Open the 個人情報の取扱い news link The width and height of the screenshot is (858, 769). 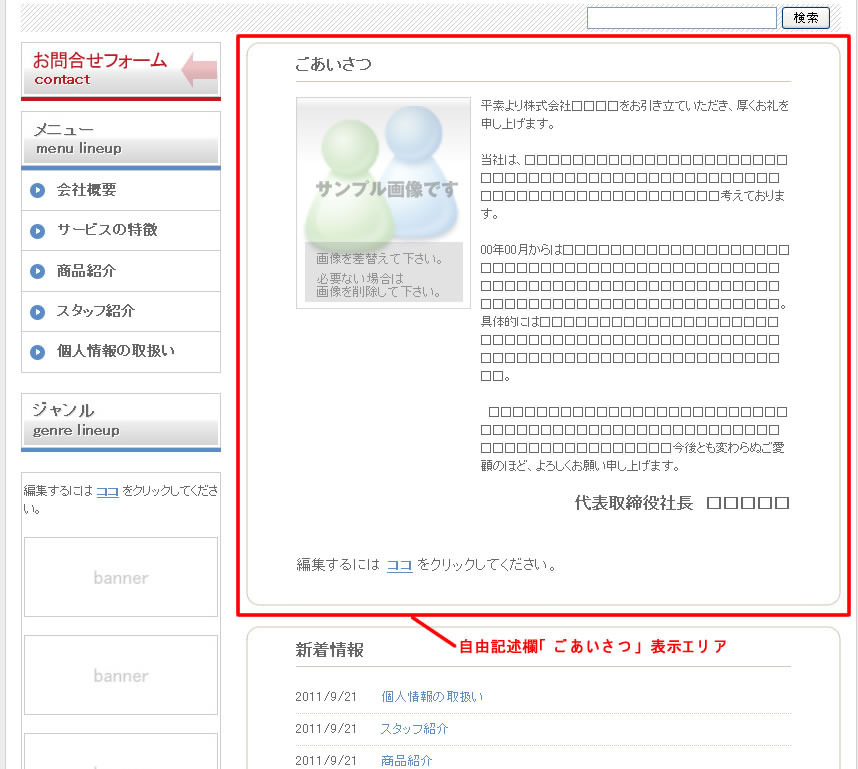pyautogui.click(x=432, y=694)
